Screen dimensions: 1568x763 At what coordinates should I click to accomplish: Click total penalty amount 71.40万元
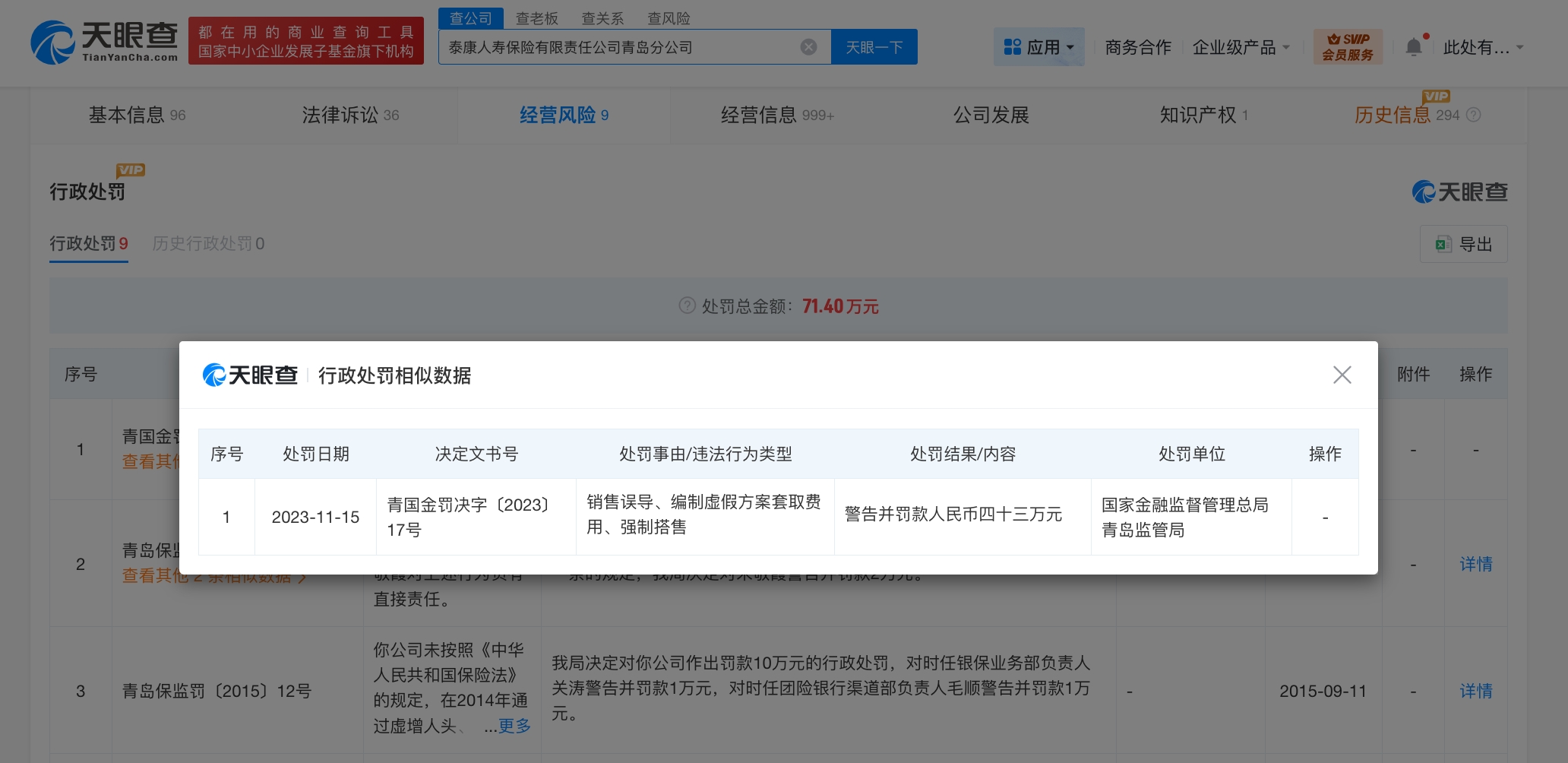click(840, 306)
